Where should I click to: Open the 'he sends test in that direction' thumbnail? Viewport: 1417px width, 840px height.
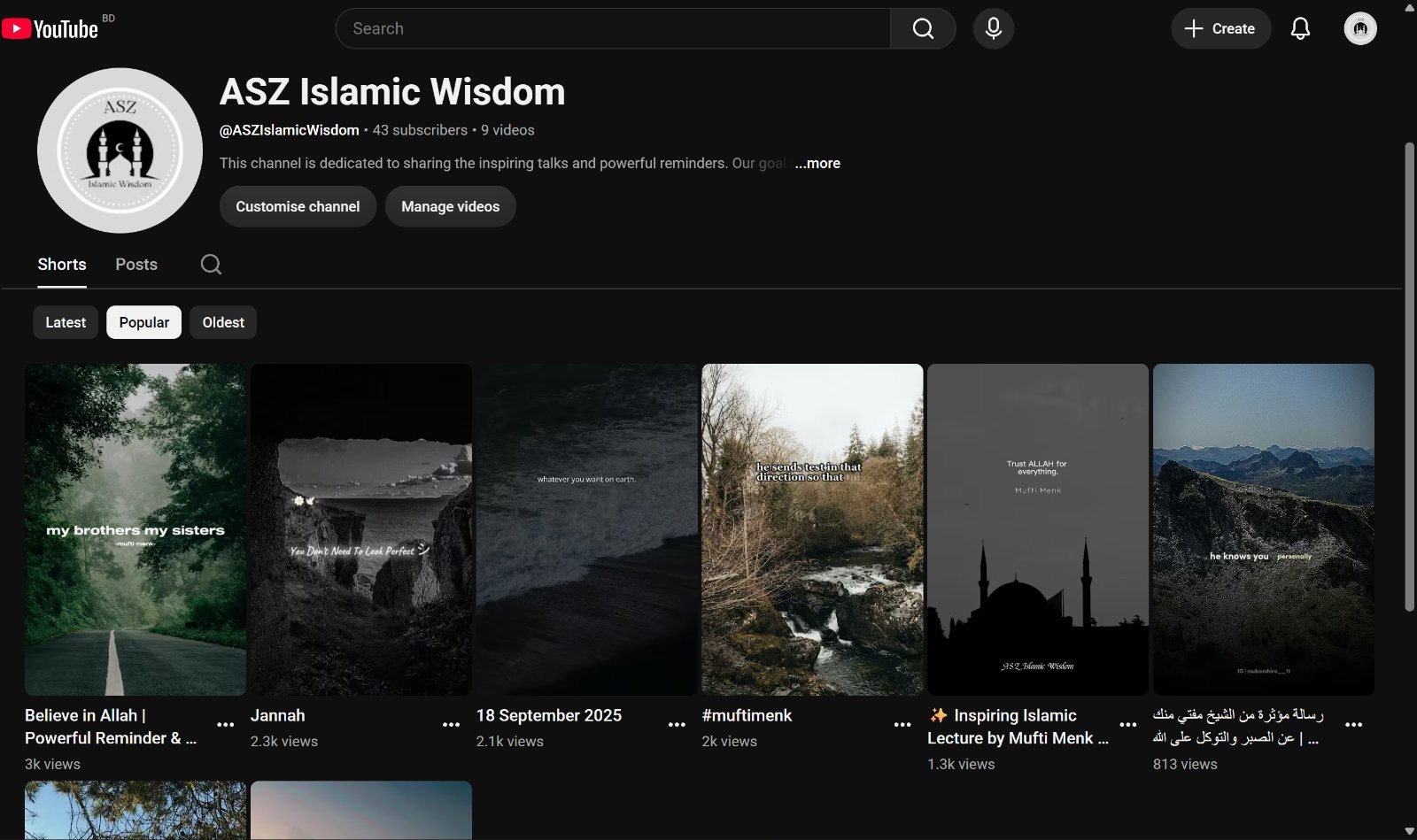(812, 529)
